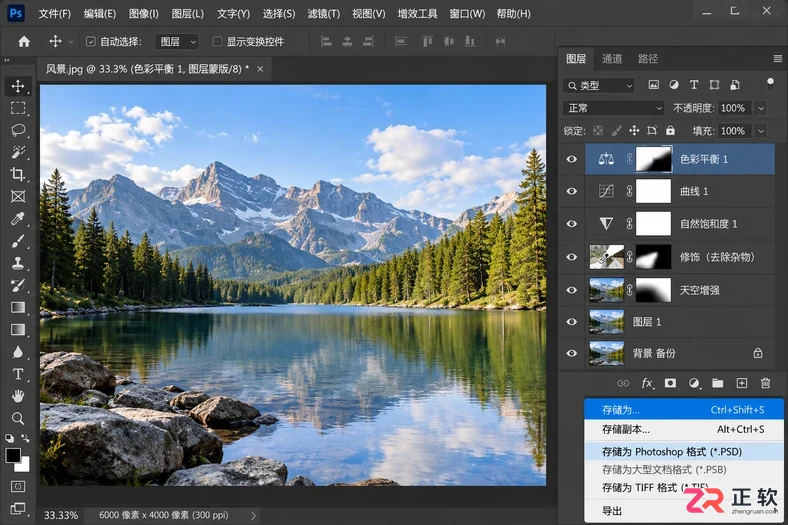
Task: Filter layers by type layers (T icon)
Action: tap(694, 85)
